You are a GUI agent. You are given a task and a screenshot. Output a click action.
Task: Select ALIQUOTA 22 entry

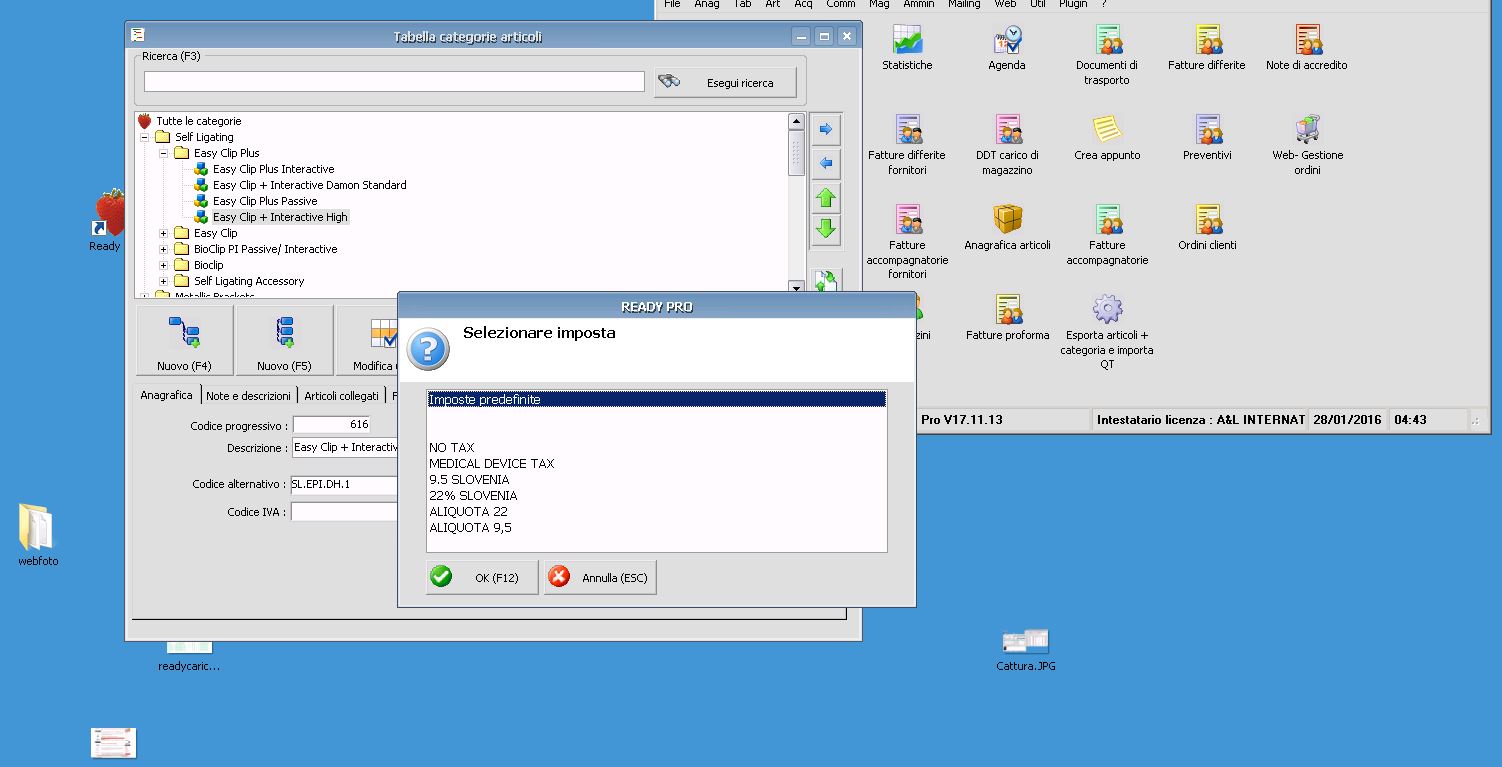click(657, 512)
